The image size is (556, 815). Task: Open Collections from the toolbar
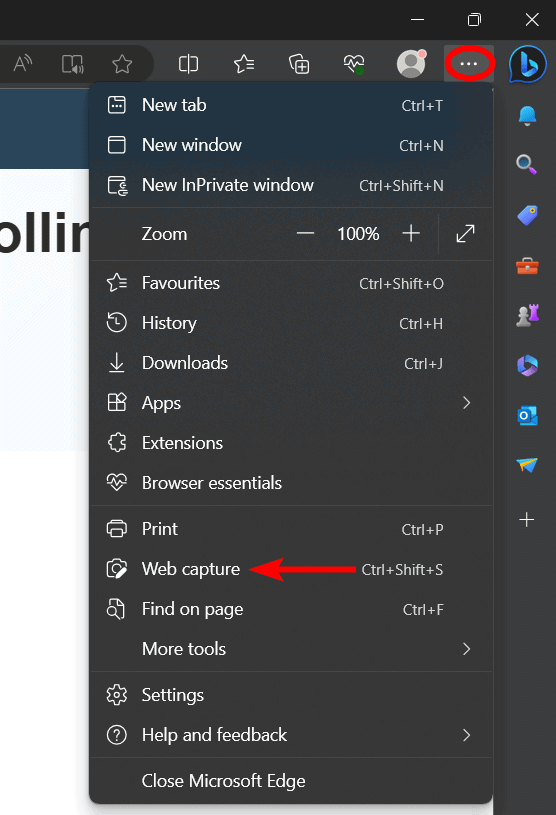click(x=299, y=64)
